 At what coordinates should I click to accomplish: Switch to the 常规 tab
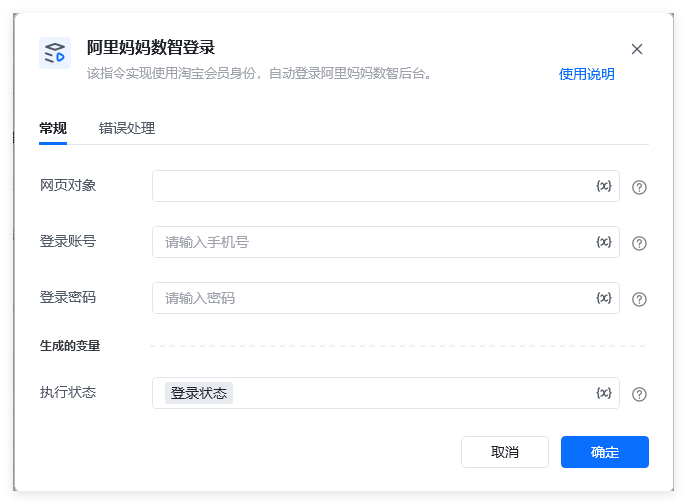click(53, 128)
